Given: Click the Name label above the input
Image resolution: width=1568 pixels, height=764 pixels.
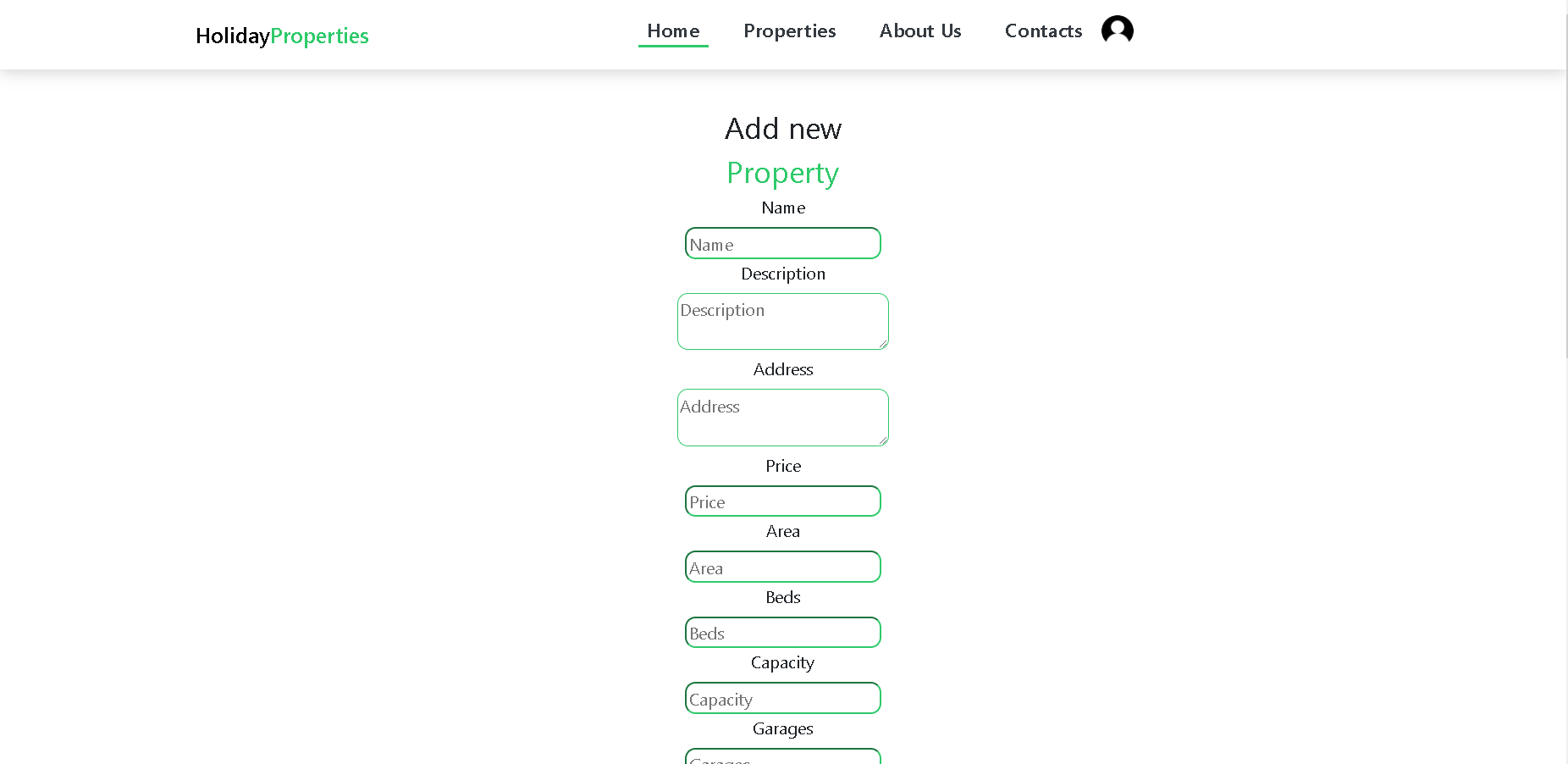Looking at the screenshot, I should point(782,208).
